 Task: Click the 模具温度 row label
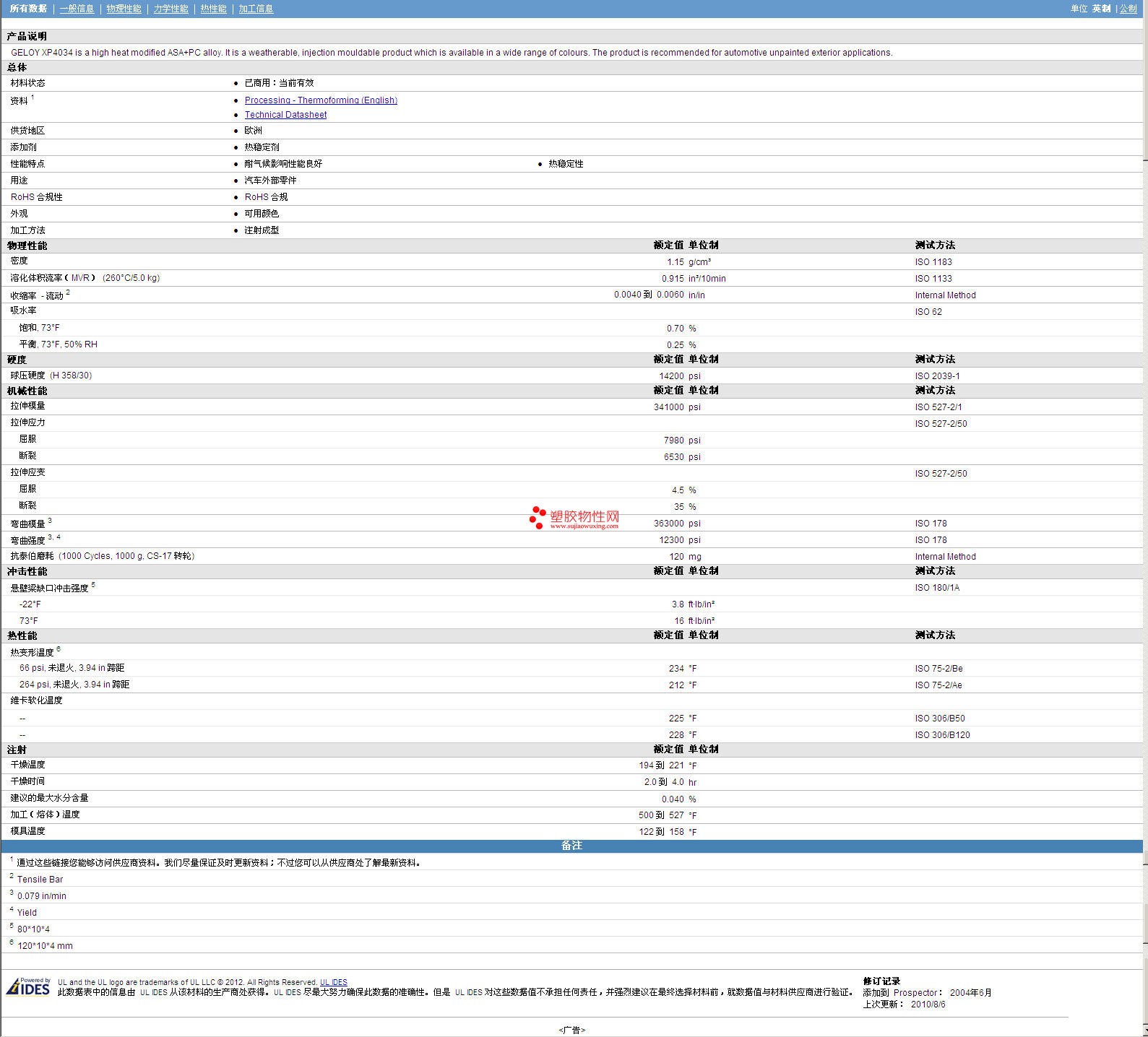27,831
